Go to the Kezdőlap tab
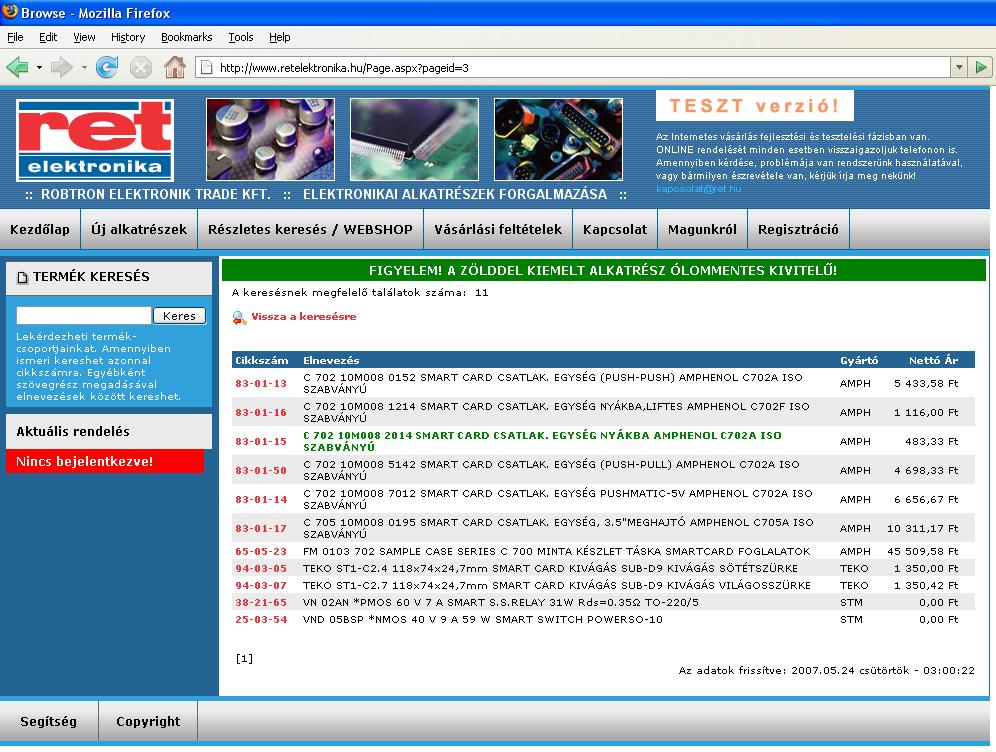 click(x=40, y=229)
